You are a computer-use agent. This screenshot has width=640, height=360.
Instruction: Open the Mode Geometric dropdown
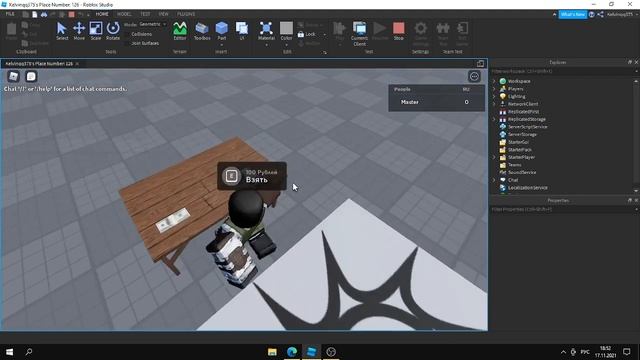point(152,24)
